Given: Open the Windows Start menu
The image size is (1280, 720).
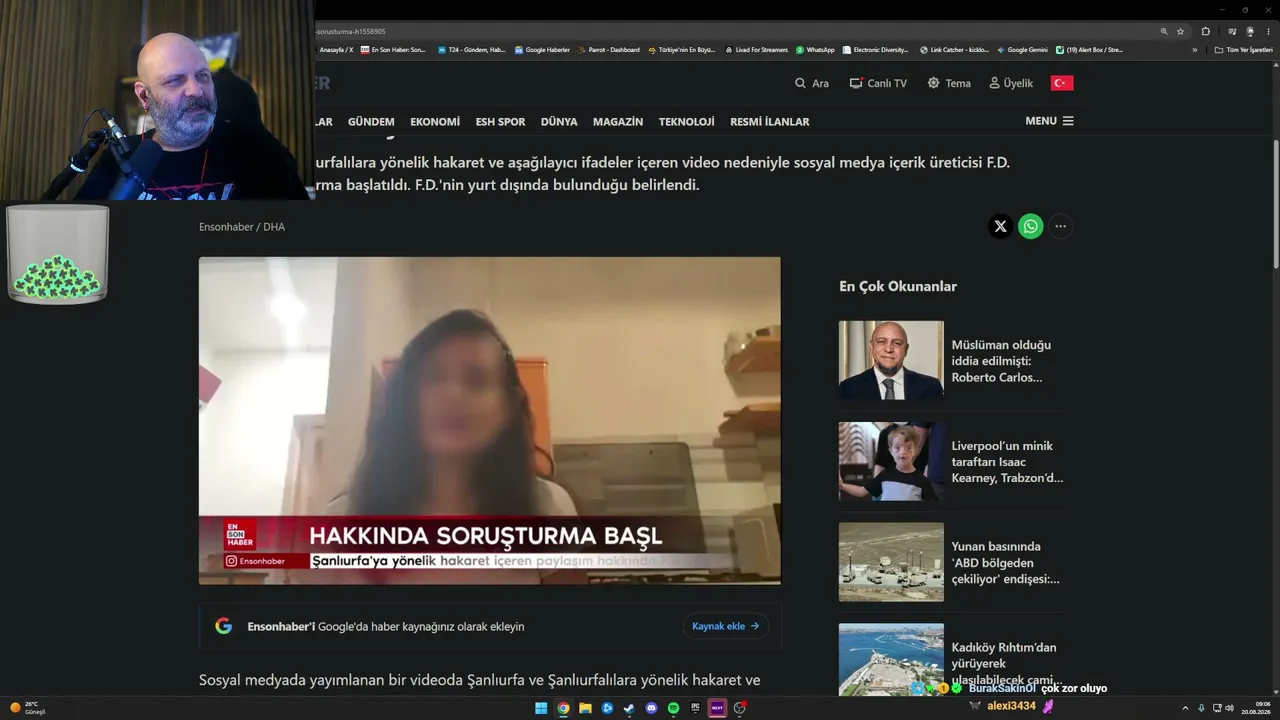Looking at the screenshot, I should [x=541, y=708].
